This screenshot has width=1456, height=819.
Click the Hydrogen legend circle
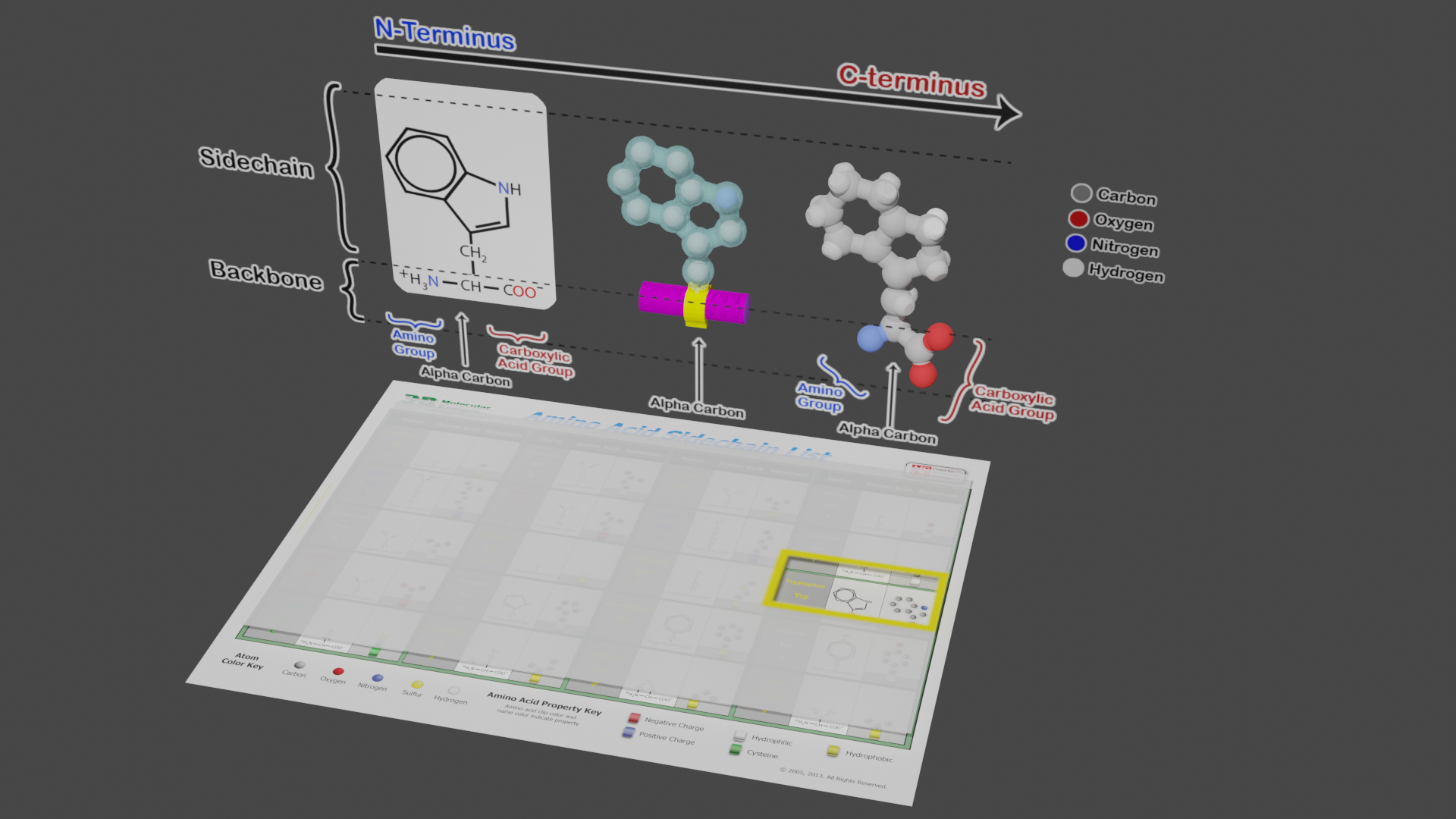tap(1072, 268)
